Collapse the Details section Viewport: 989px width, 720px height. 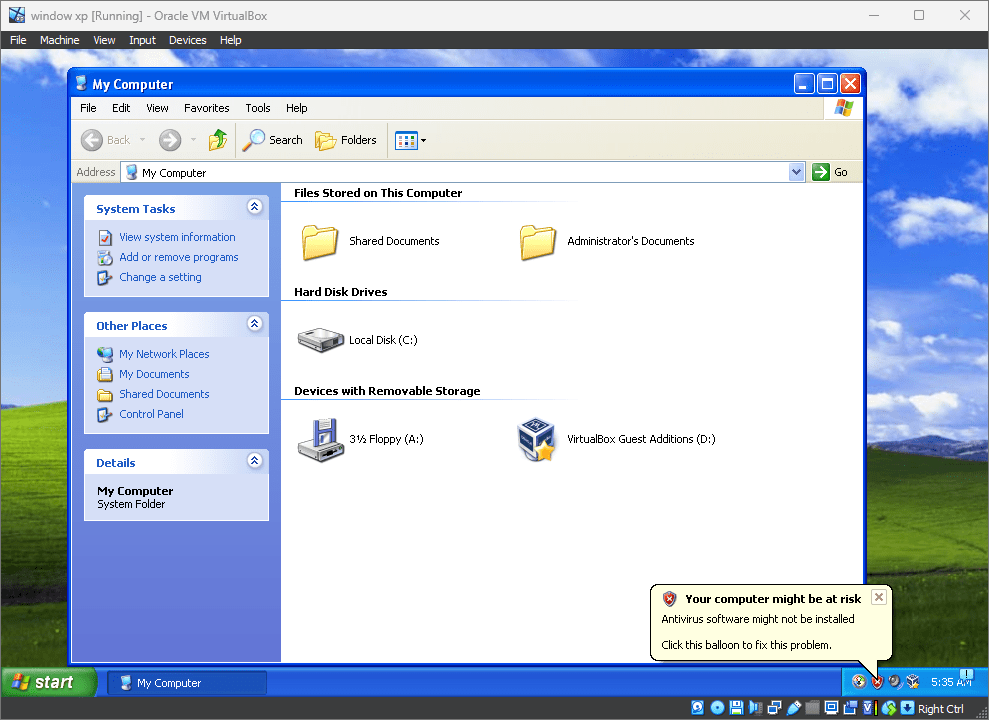pos(255,462)
